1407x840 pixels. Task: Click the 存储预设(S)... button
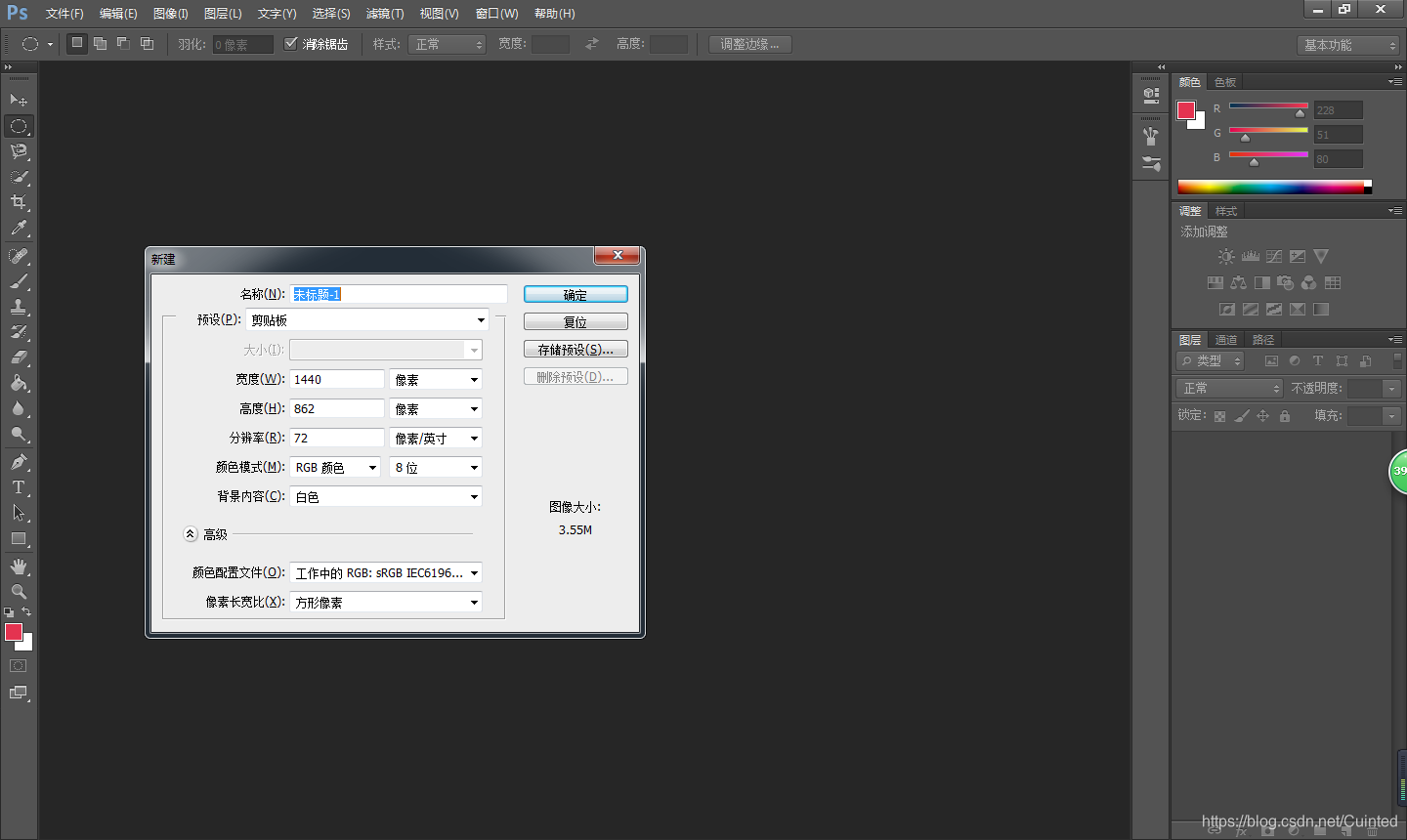[x=576, y=350]
